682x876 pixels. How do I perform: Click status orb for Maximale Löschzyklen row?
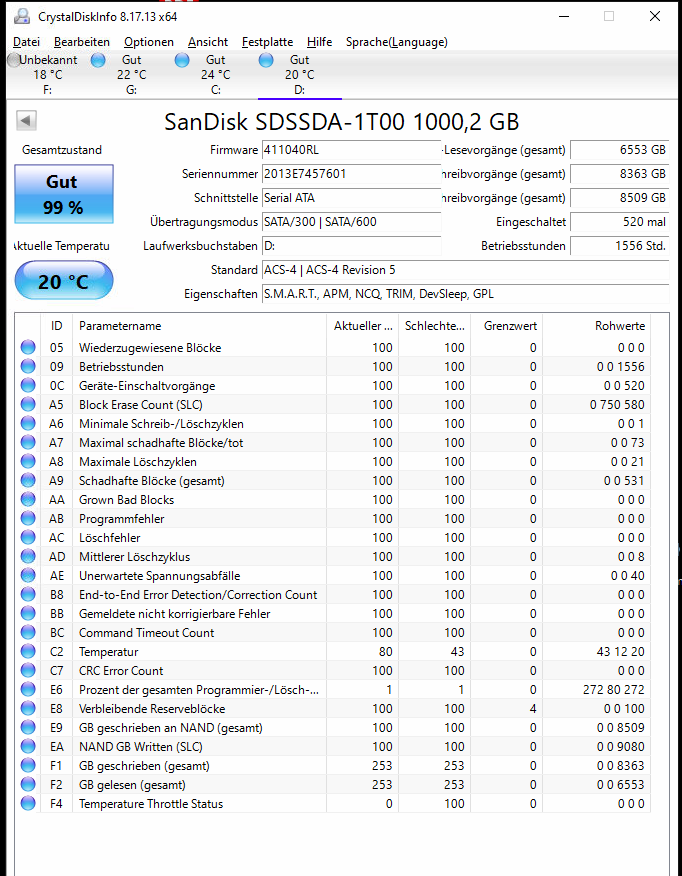click(28, 461)
